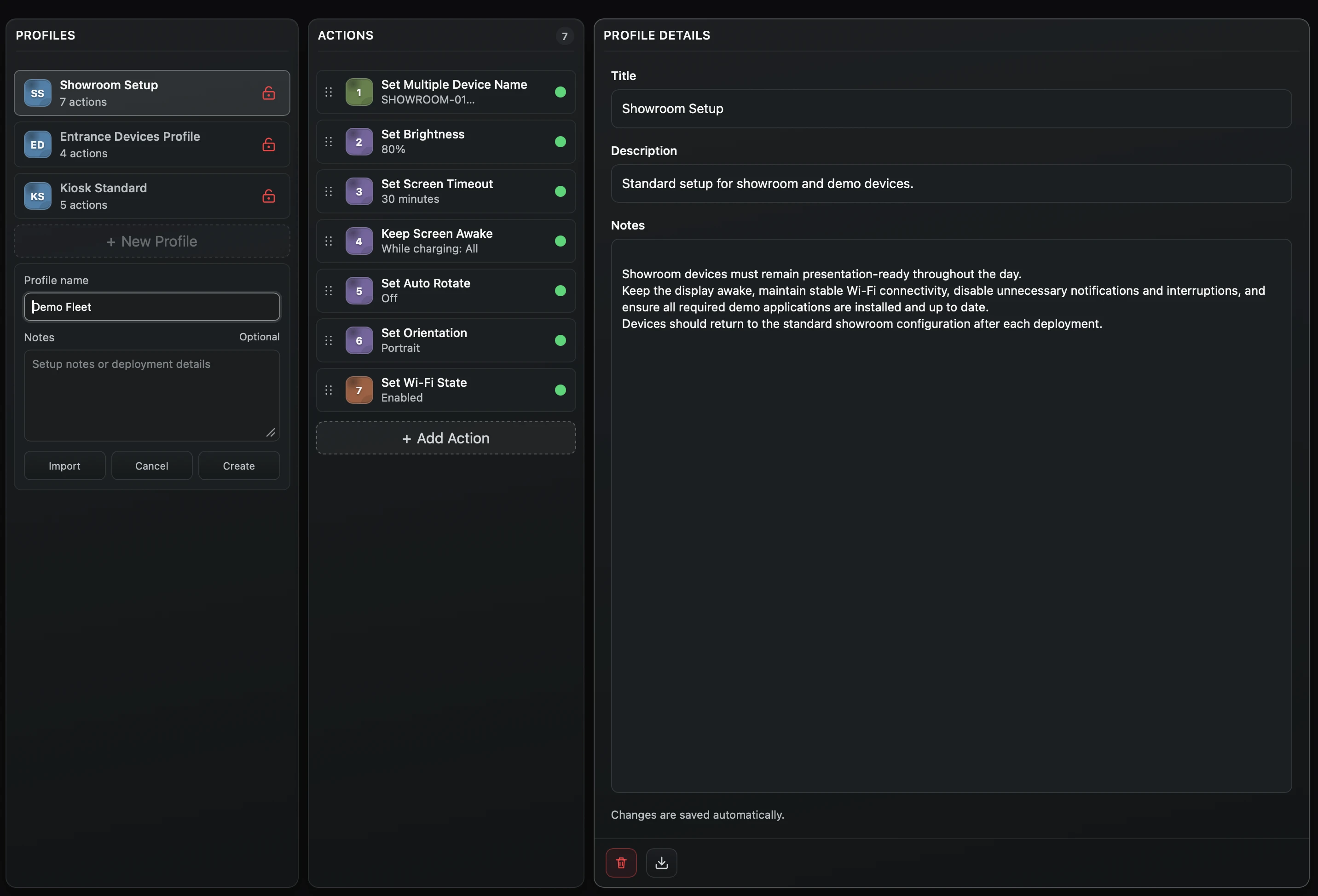
Task: Click the actions count badge showing 7
Action: (x=564, y=36)
